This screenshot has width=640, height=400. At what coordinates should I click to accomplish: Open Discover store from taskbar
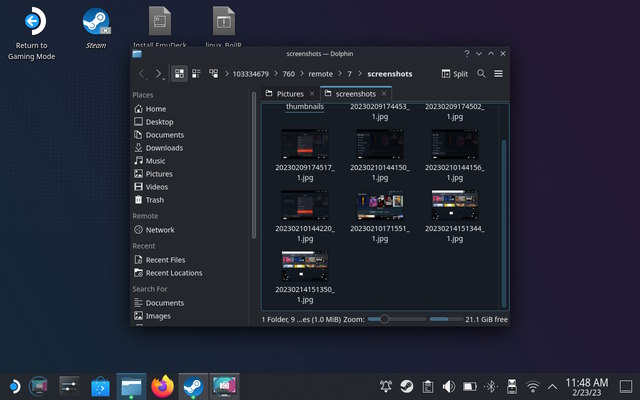[100, 387]
